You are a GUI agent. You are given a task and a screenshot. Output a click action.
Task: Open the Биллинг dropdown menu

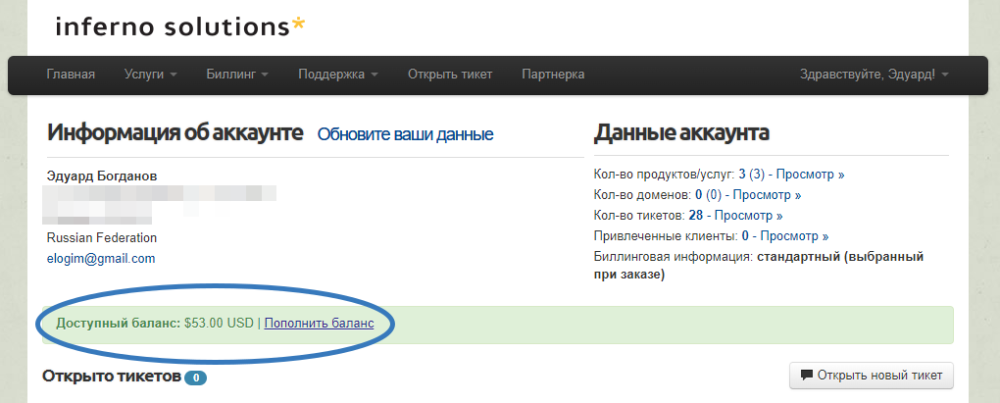point(237,75)
